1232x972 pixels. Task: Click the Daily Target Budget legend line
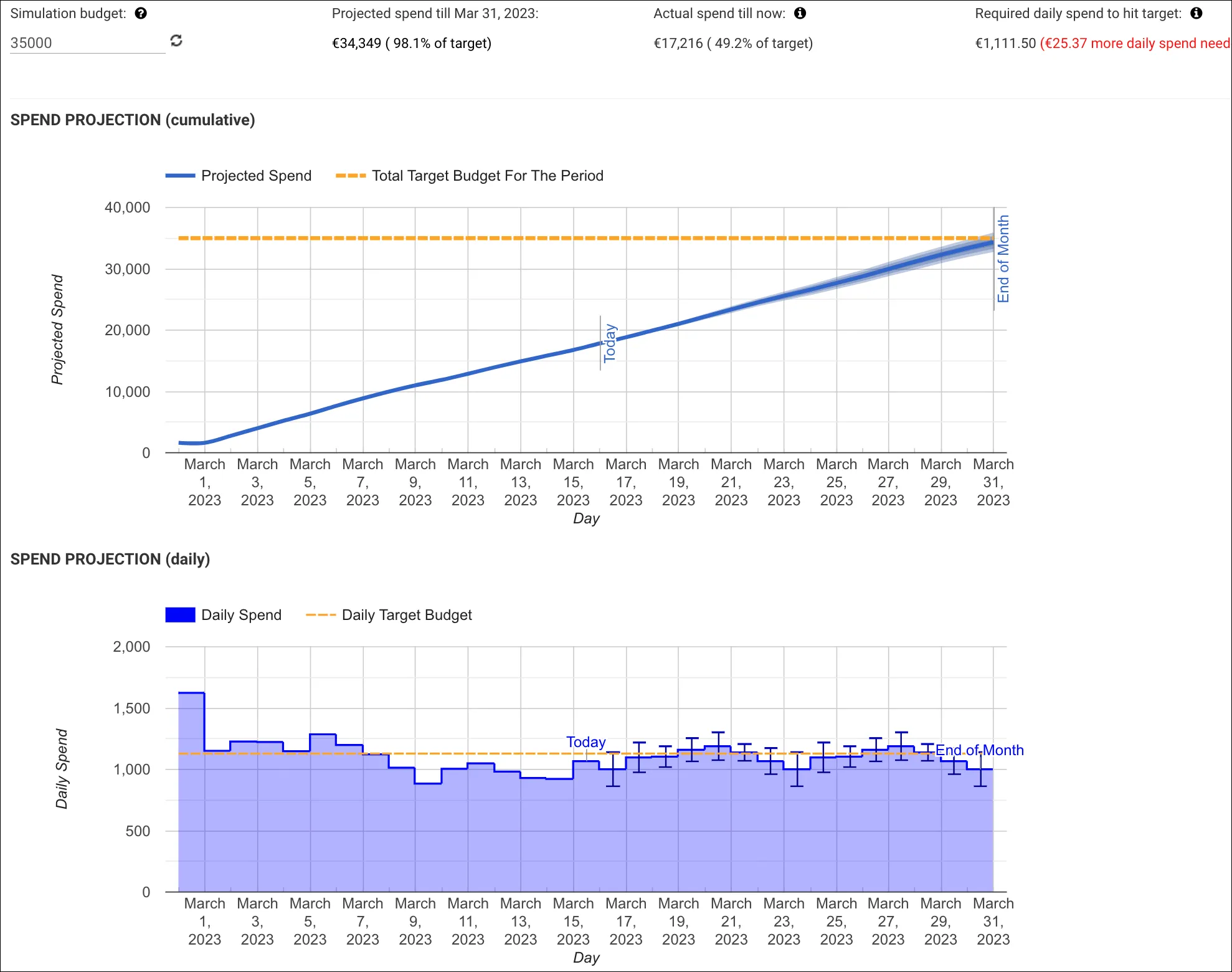pos(321,615)
